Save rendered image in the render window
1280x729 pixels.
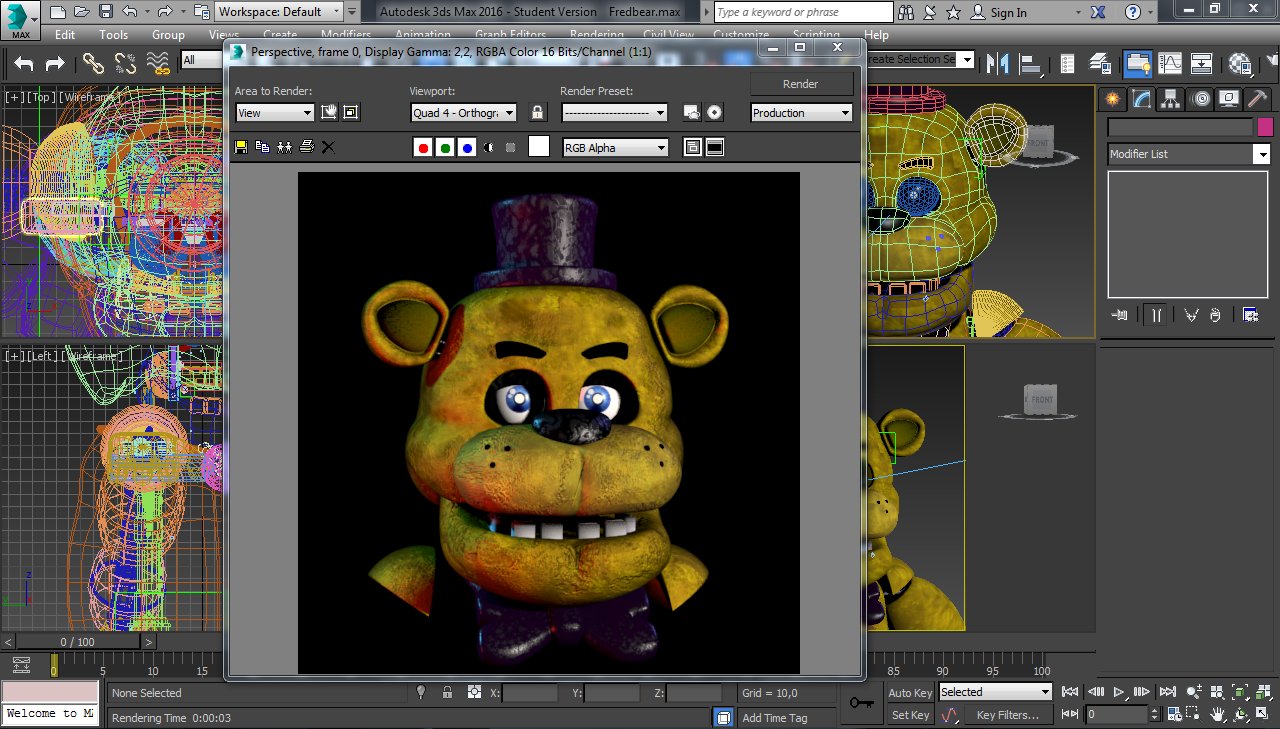(x=241, y=147)
